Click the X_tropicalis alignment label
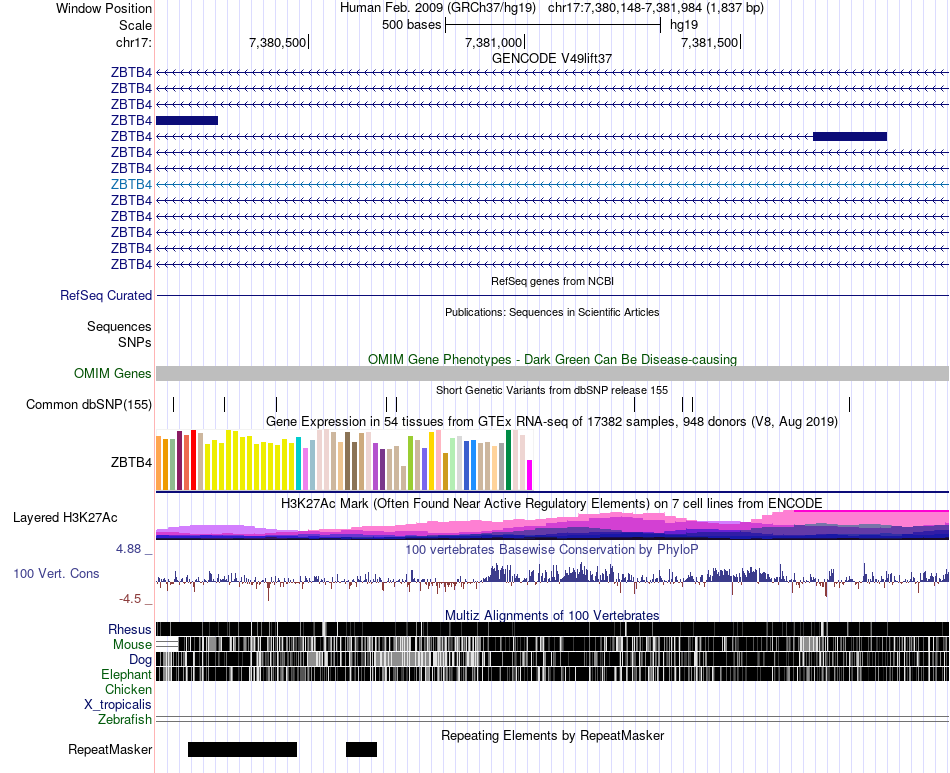Image resolution: width=950 pixels, height=773 pixels. click(118, 705)
